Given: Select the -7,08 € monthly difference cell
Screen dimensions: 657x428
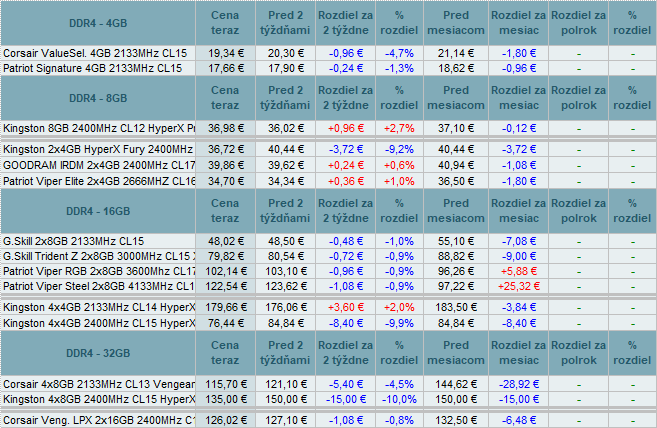Looking at the screenshot, I should point(519,241).
